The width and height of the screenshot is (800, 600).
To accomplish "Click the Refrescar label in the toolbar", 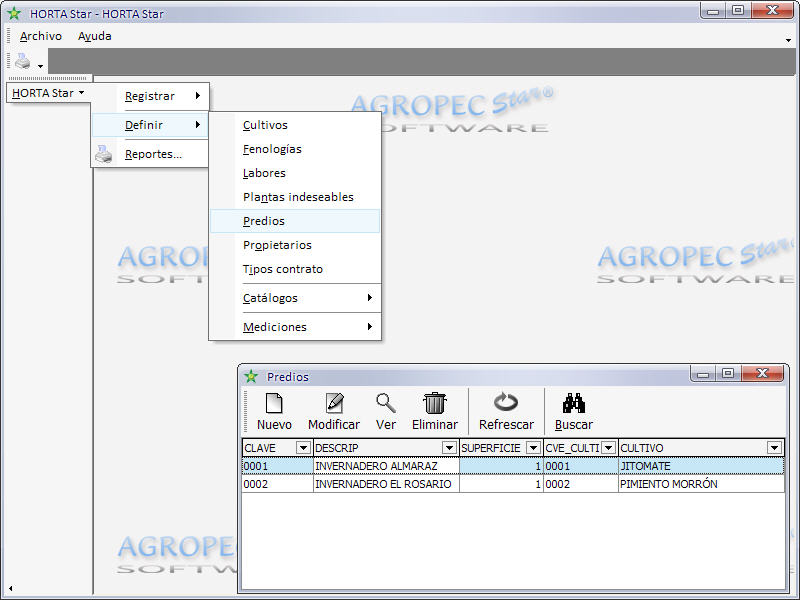I will (x=506, y=424).
